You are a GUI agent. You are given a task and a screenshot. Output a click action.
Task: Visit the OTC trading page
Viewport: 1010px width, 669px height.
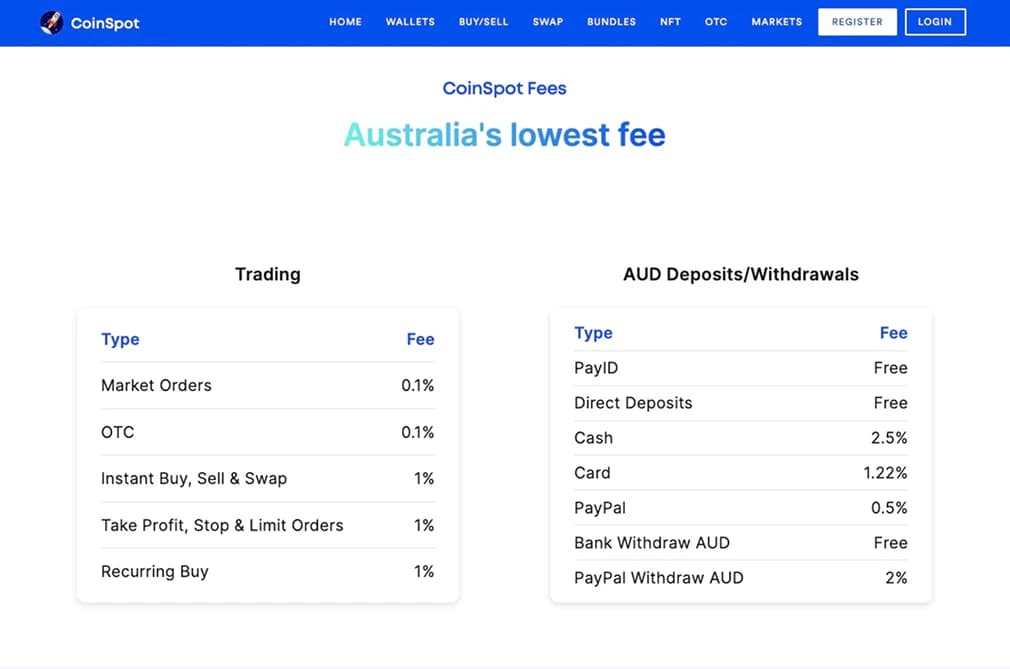(x=716, y=21)
